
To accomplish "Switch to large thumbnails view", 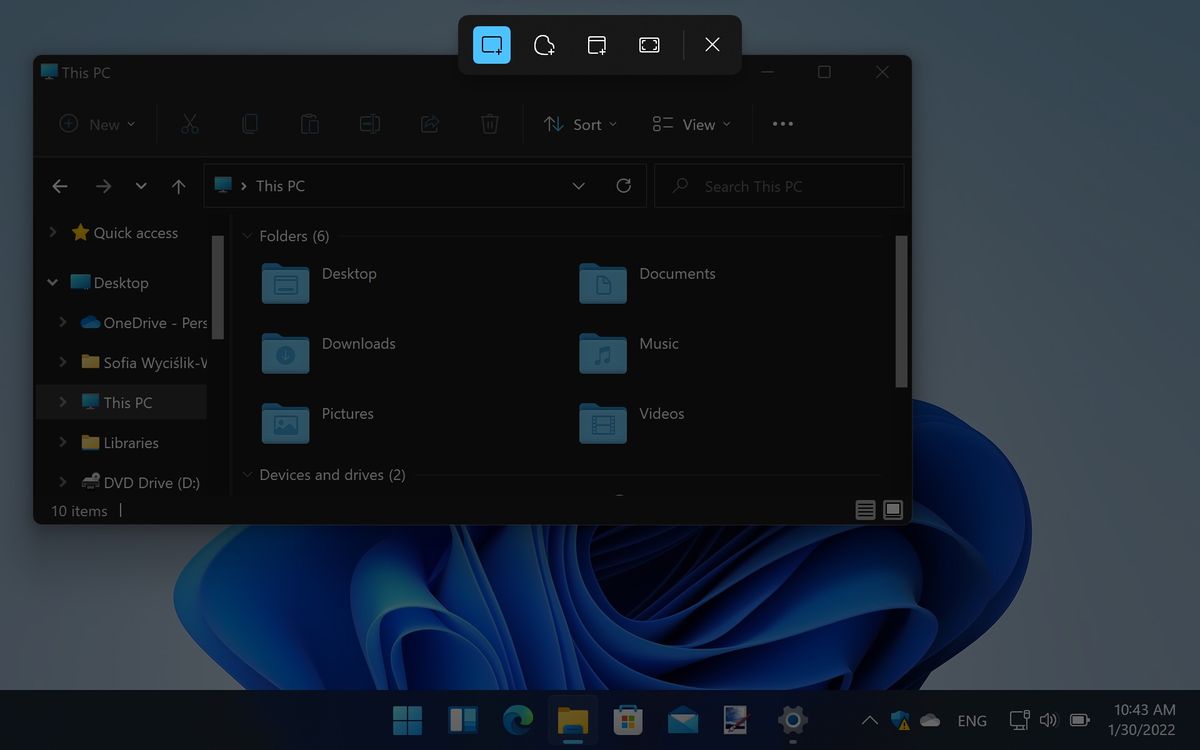I will click(893, 510).
